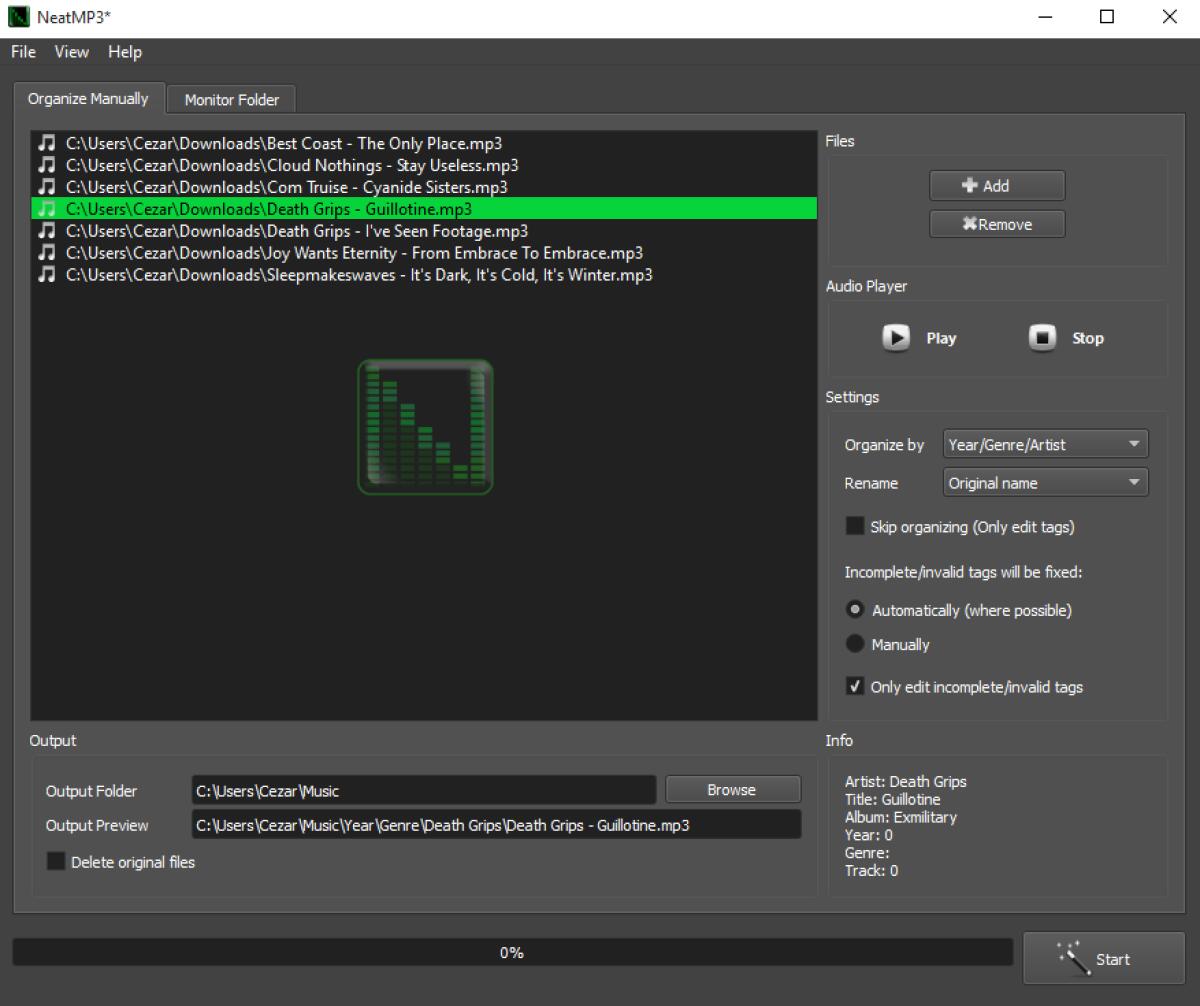Screen dimensions: 1200x1006
Task: Click the 0% progress bar
Action: coord(512,953)
